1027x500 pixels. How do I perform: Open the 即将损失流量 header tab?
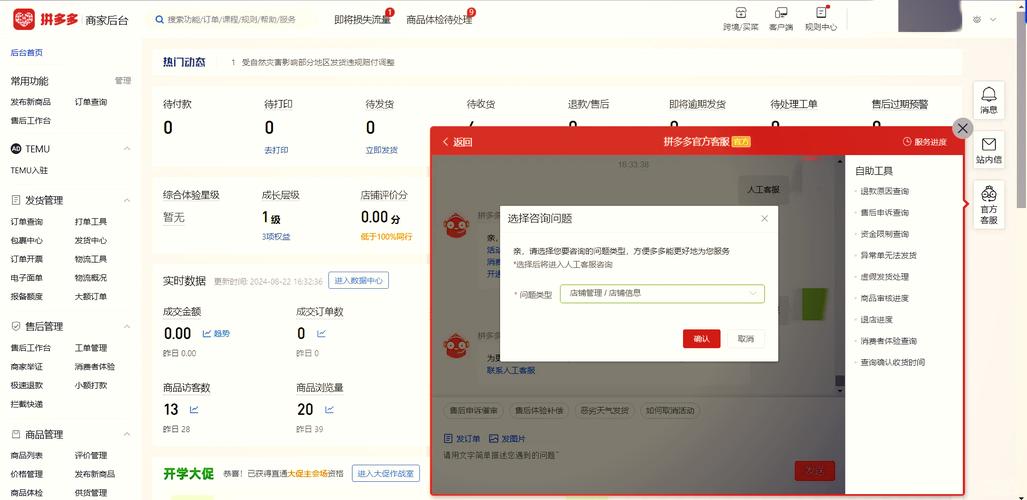pos(362,20)
